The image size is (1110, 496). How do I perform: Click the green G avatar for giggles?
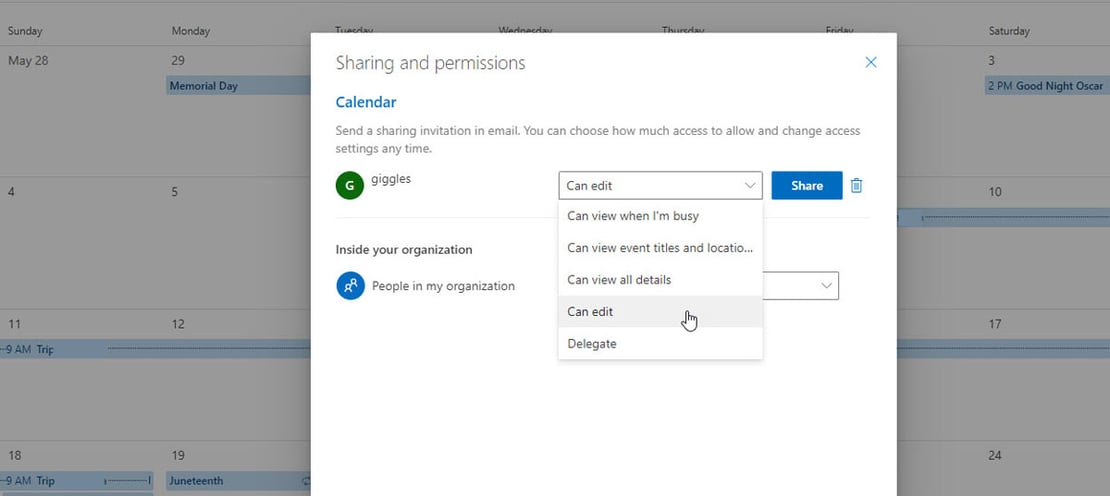[349, 185]
